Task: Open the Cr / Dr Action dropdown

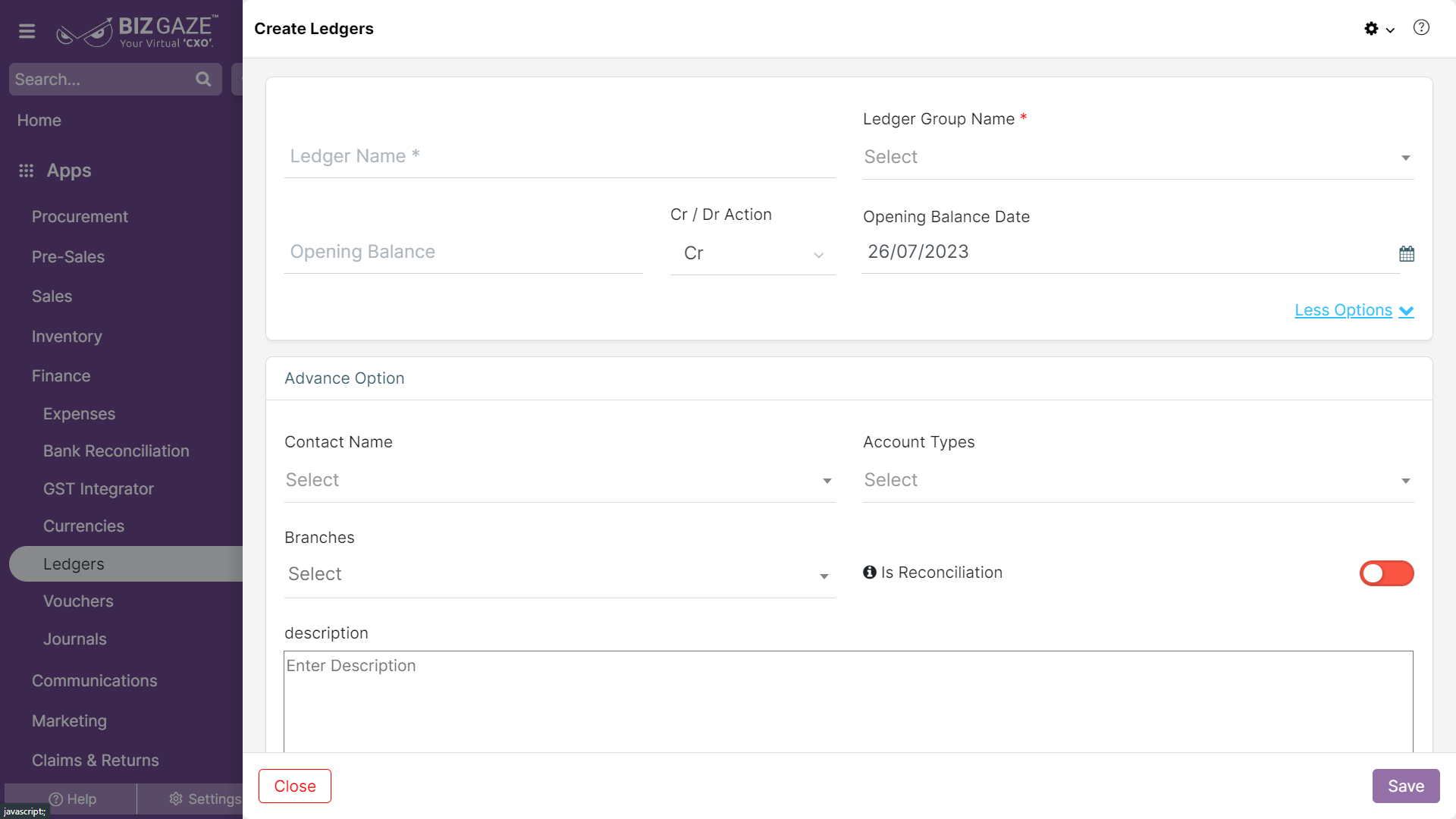Action: 753,253
